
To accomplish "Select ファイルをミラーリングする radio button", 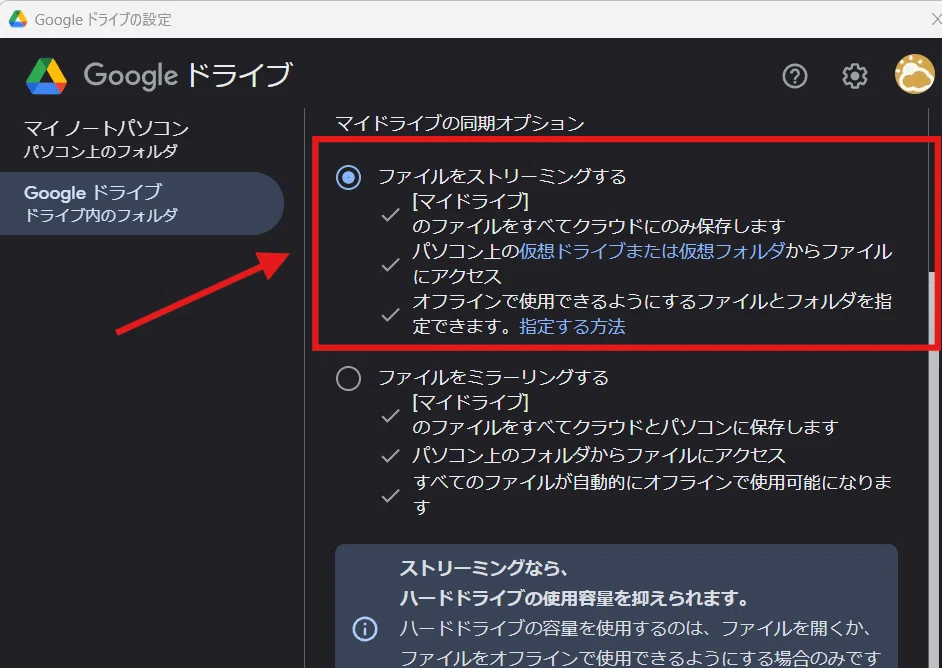I will (348, 378).
